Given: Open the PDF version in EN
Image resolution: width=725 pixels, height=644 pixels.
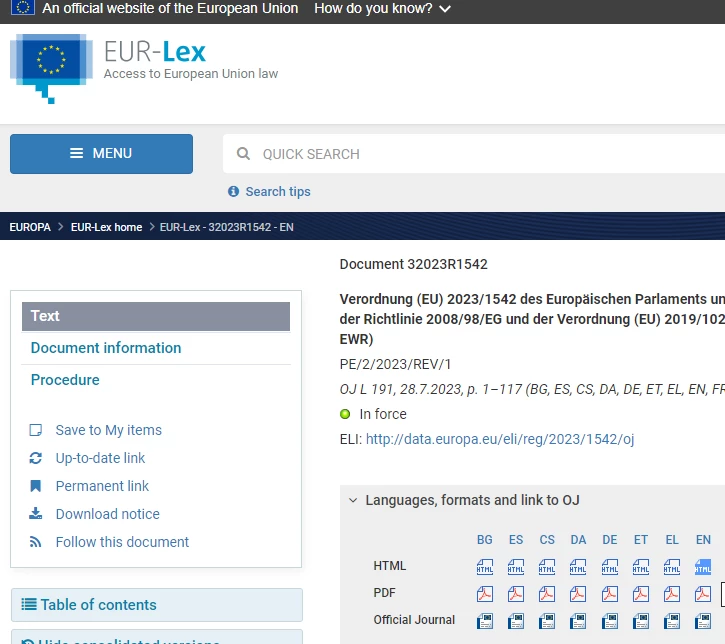Looking at the screenshot, I should click(x=703, y=594).
